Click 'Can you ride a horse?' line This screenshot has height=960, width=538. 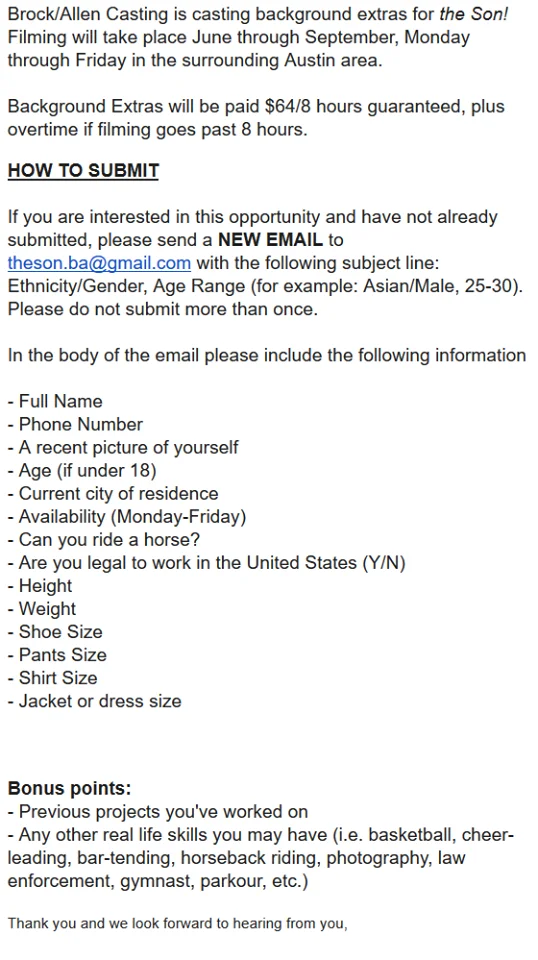[104, 540]
